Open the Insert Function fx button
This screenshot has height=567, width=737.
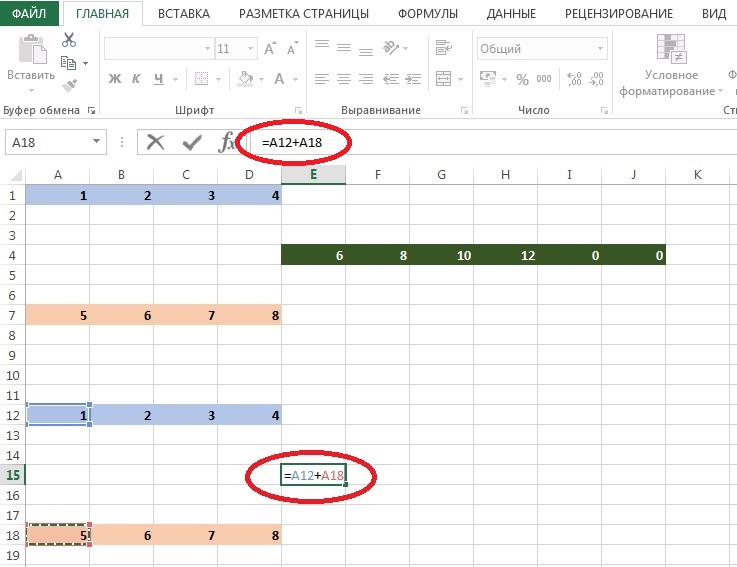click(228, 142)
